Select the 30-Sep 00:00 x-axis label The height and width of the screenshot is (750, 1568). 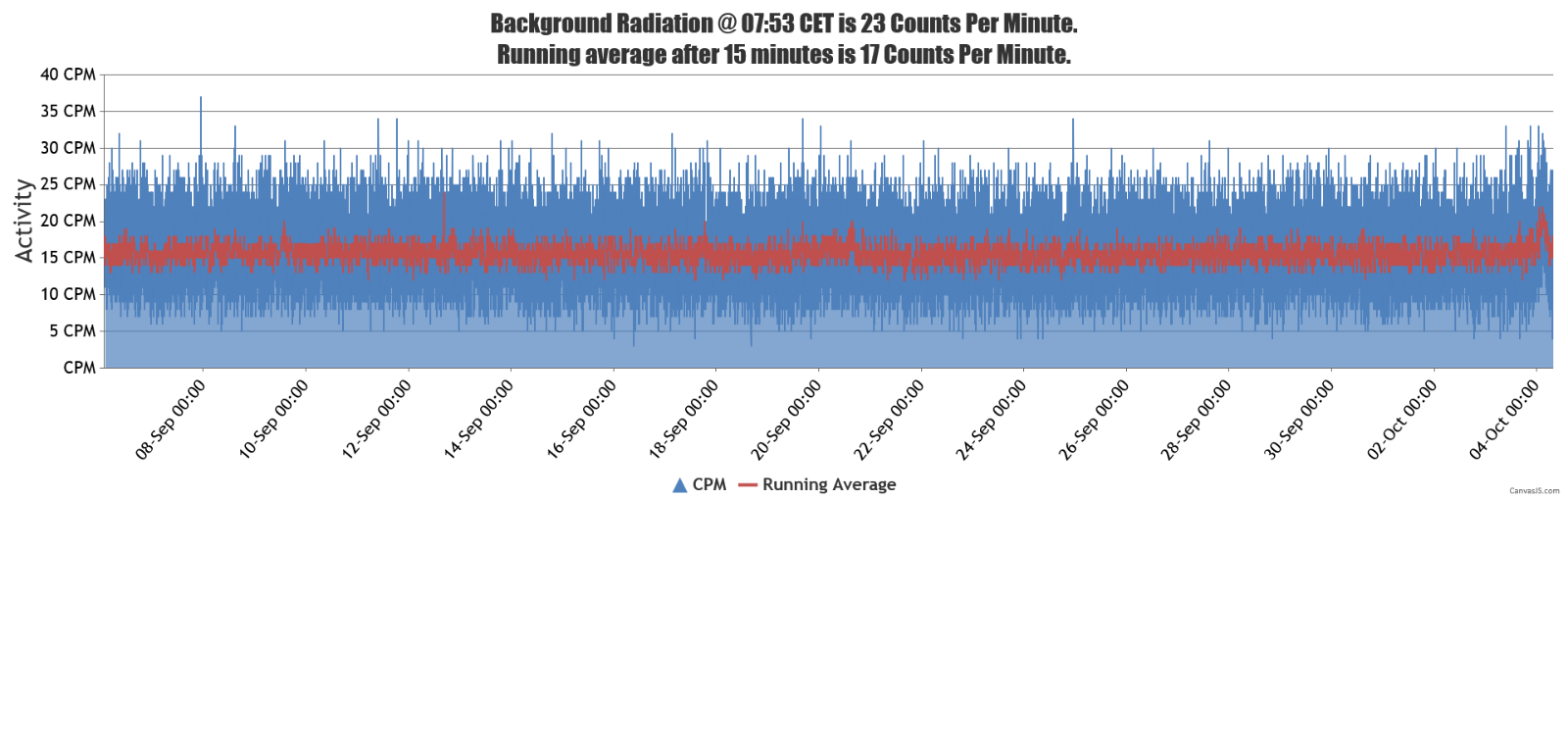click(x=1298, y=420)
